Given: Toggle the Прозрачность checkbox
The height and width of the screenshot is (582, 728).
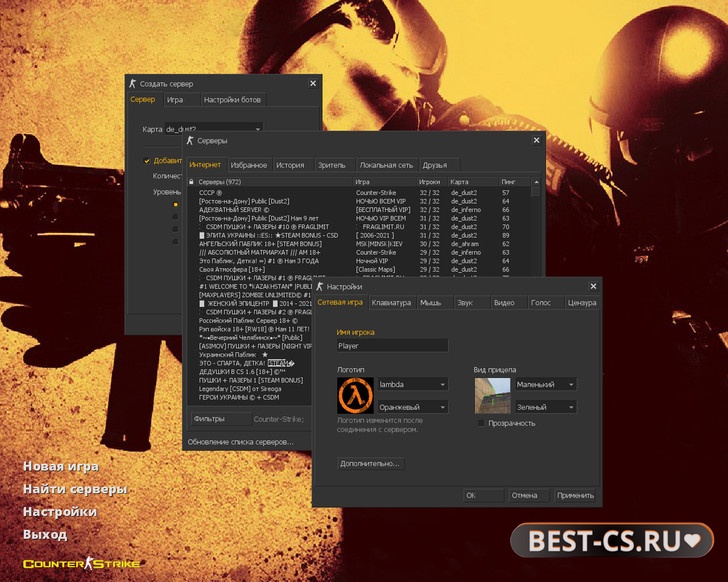Looking at the screenshot, I should point(481,423).
